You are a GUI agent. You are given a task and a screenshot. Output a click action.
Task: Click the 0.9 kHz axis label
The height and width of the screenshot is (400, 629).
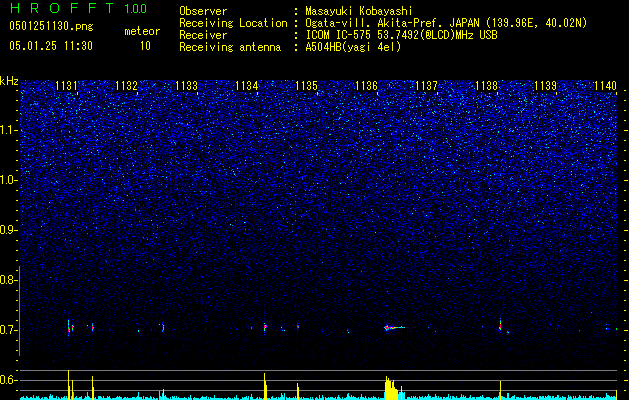[x=8, y=230]
